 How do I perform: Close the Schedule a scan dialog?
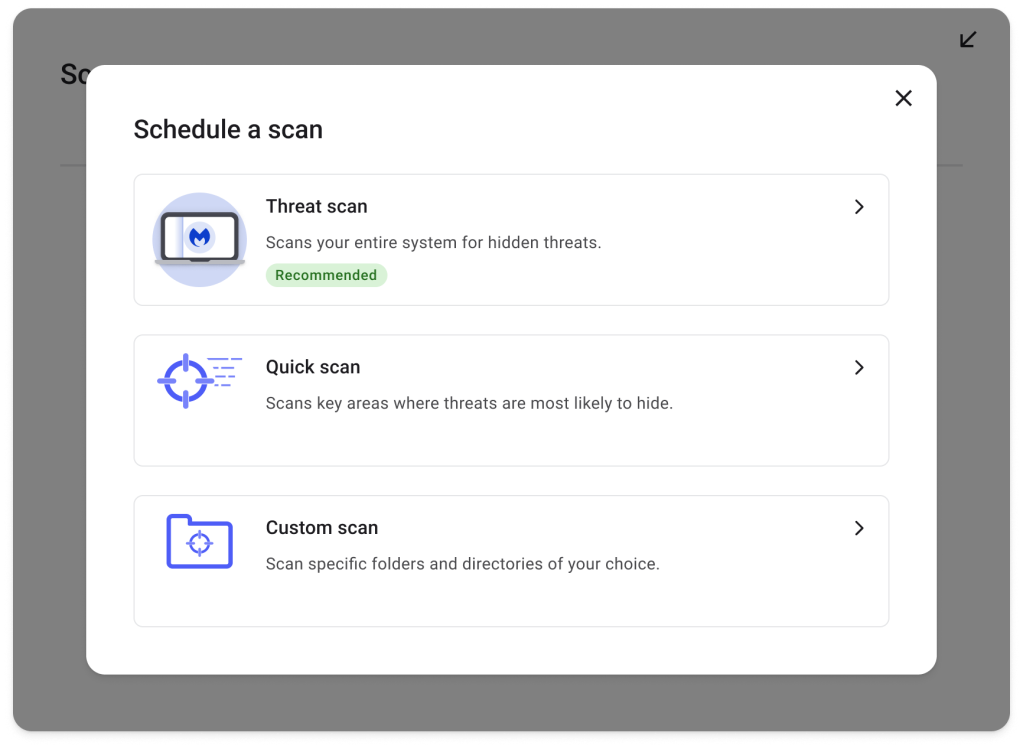click(x=903, y=98)
